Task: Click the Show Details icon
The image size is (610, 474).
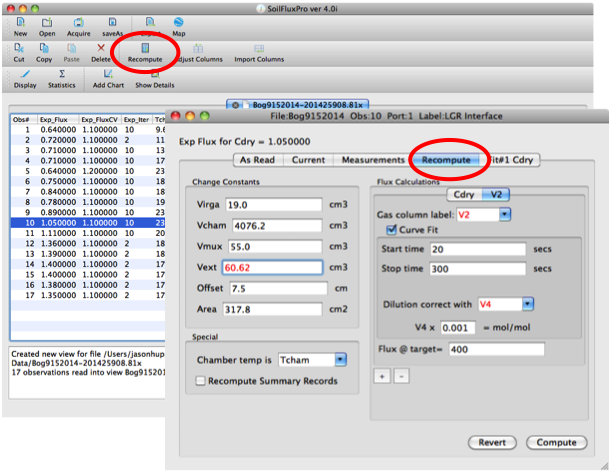Action: (x=154, y=79)
